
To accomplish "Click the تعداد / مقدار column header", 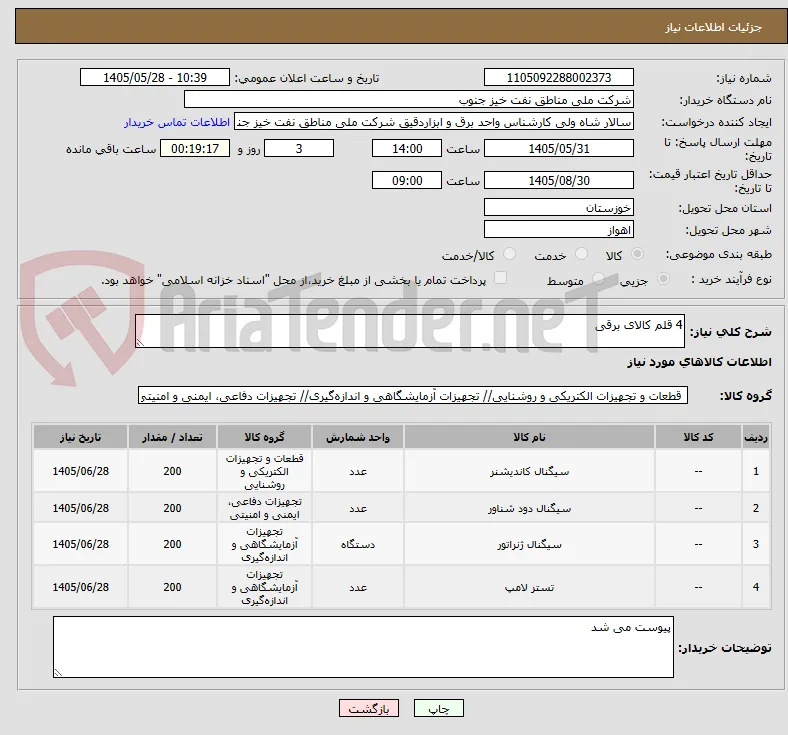I will (172, 437).
